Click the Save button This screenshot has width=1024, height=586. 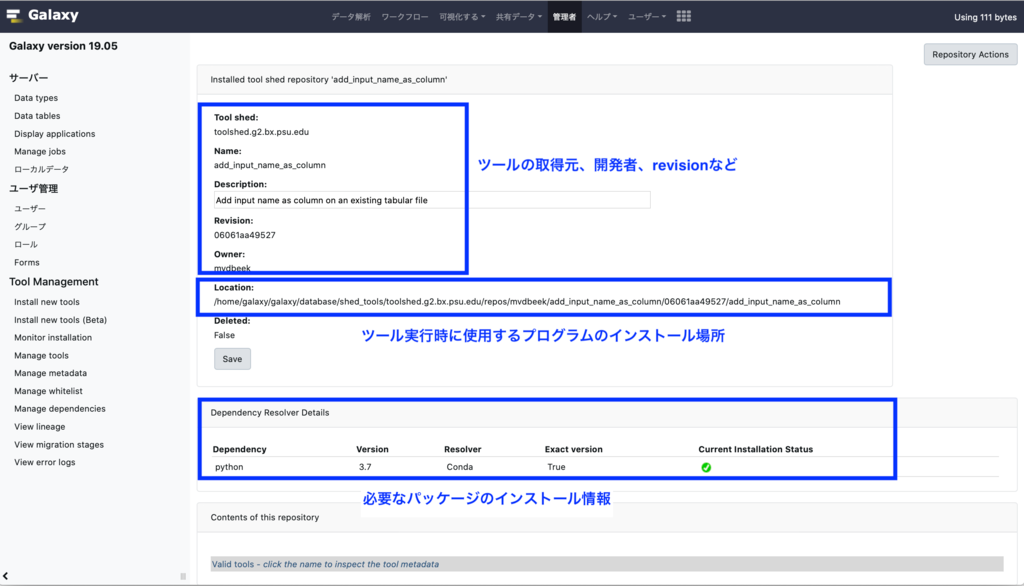[x=232, y=359]
